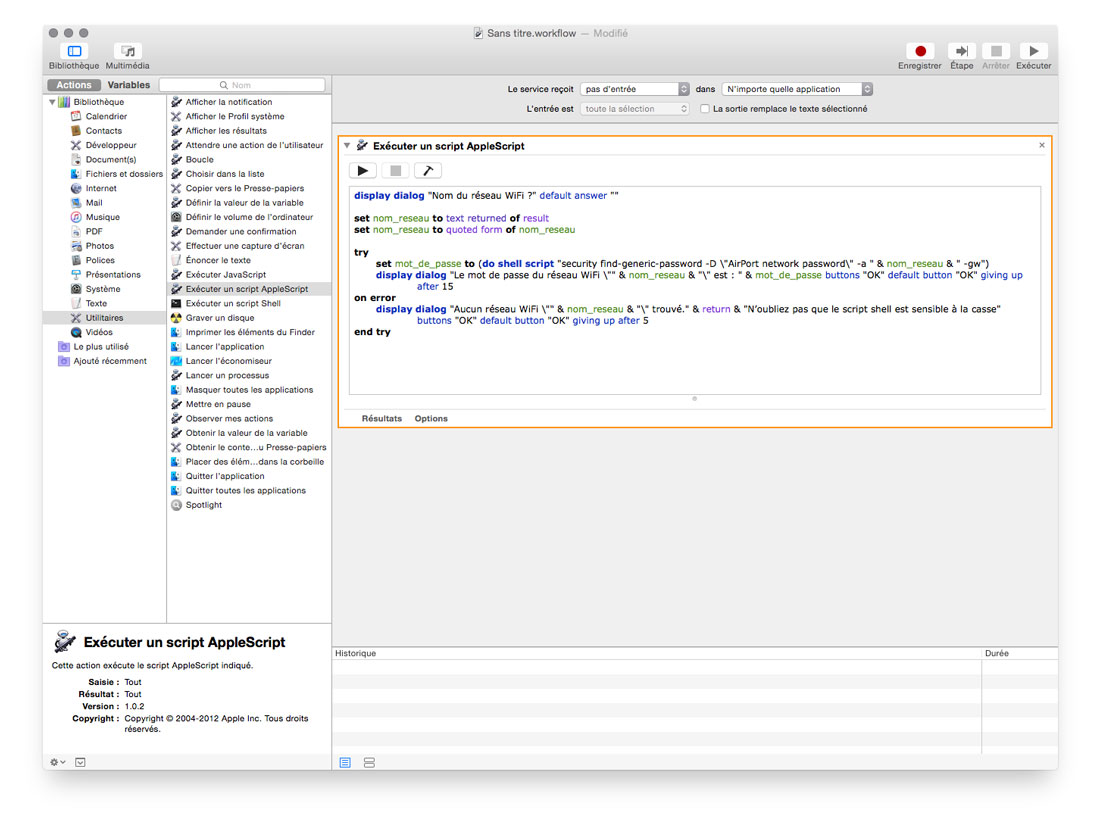
Task: Select the Photos library category
Action: (100, 246)
